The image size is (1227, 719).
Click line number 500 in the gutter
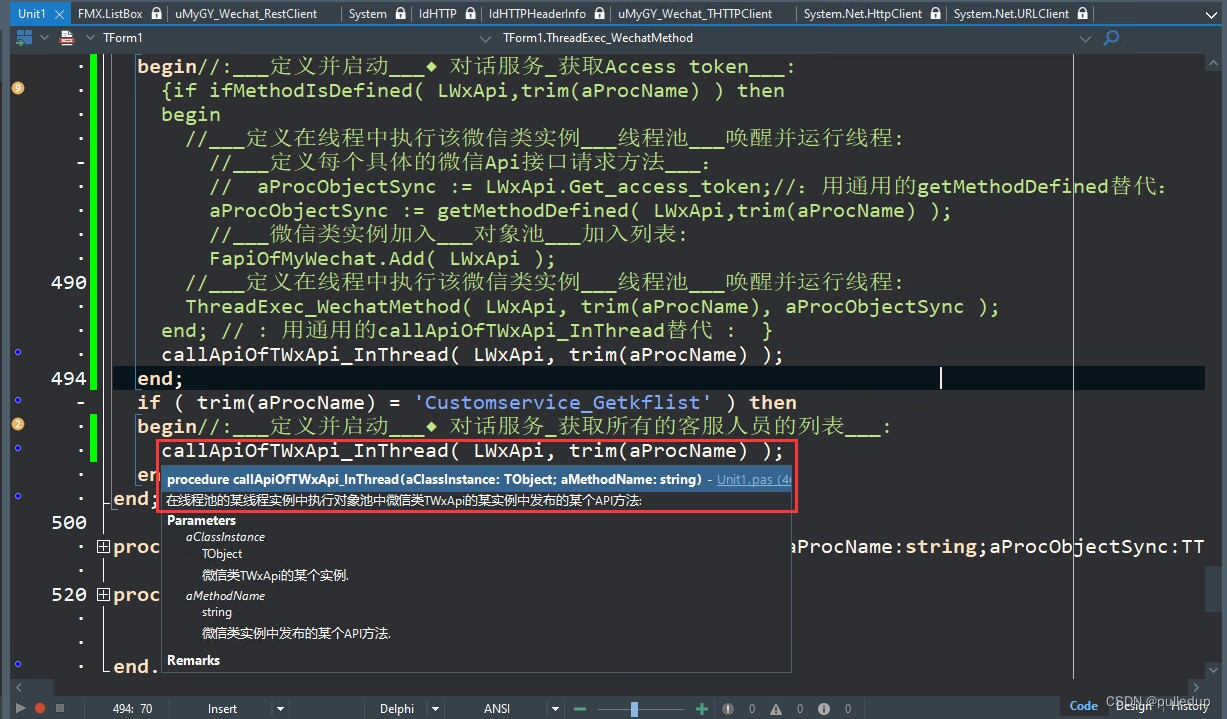(x=68, y=523)
